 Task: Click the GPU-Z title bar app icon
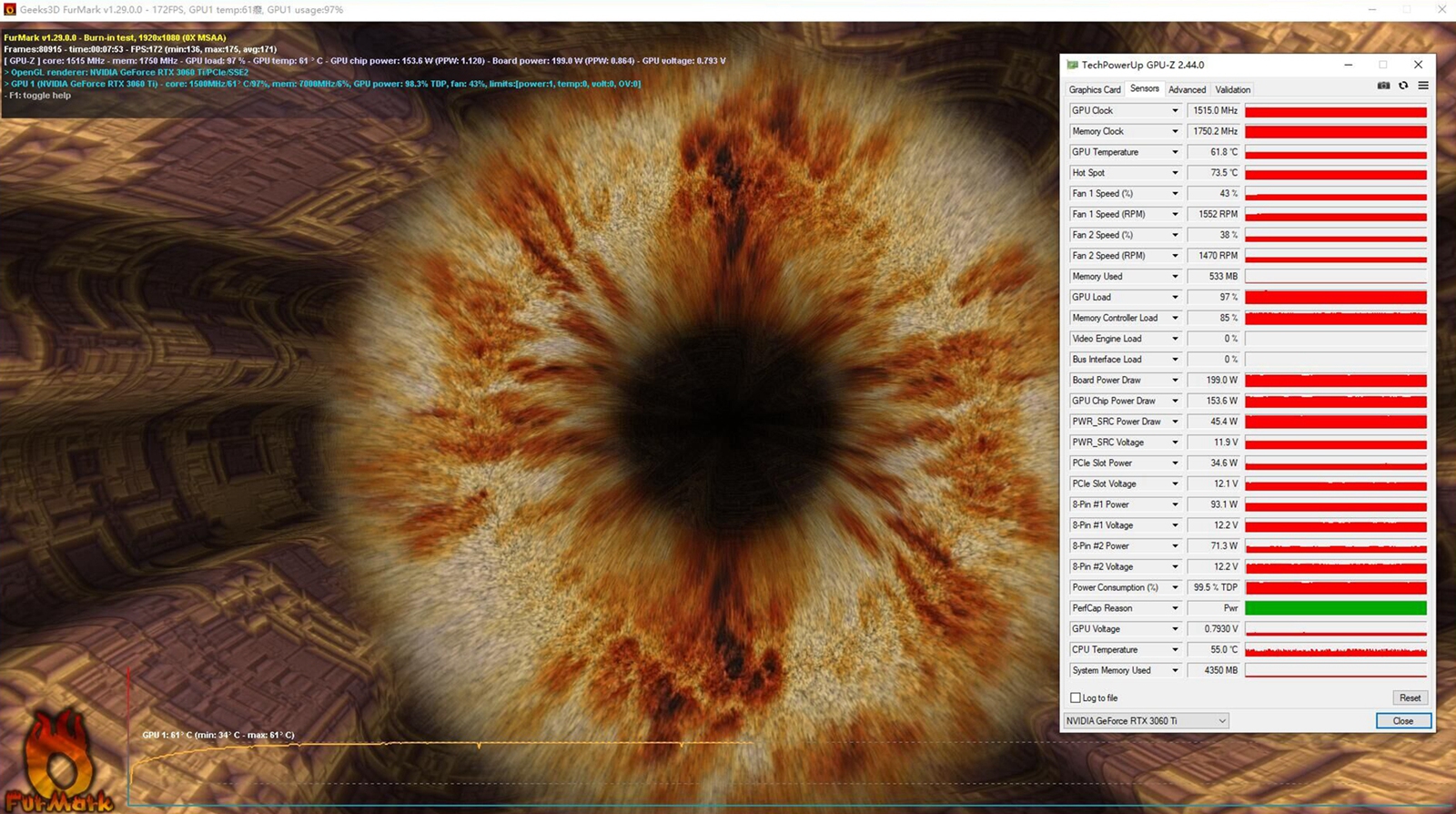[1072, 65]
